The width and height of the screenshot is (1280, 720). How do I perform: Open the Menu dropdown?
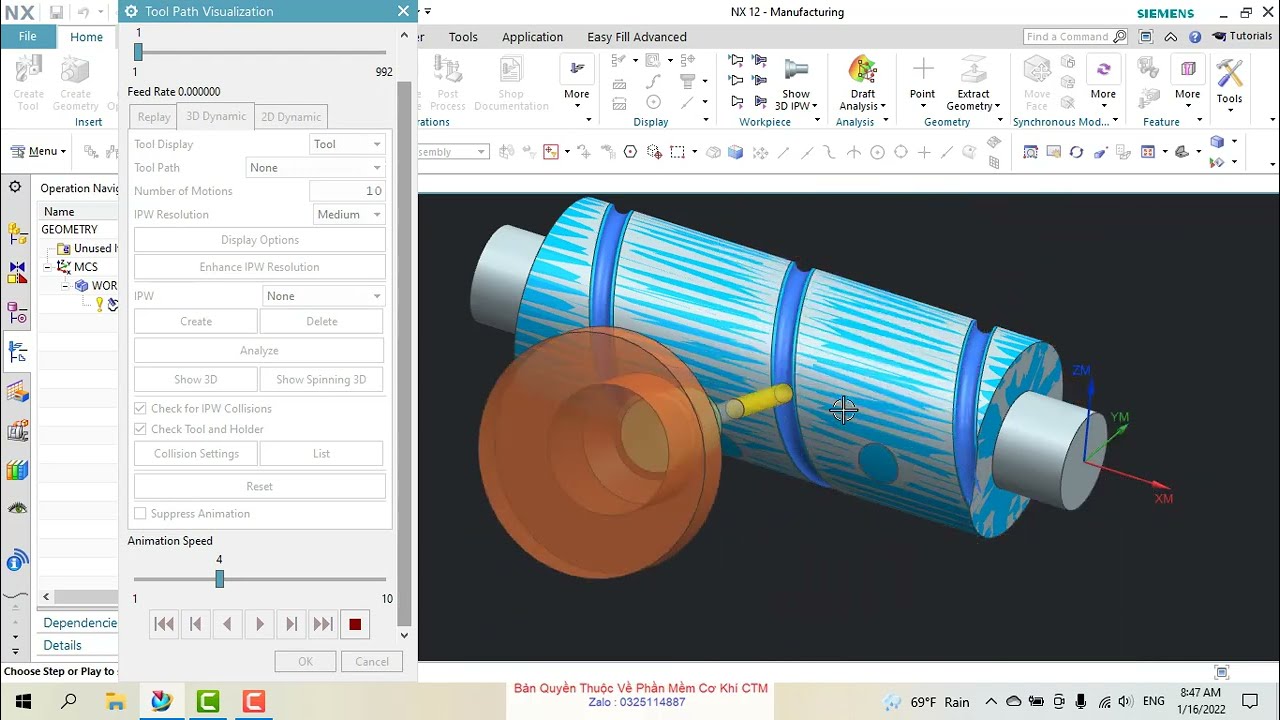[x=38, y=151]
